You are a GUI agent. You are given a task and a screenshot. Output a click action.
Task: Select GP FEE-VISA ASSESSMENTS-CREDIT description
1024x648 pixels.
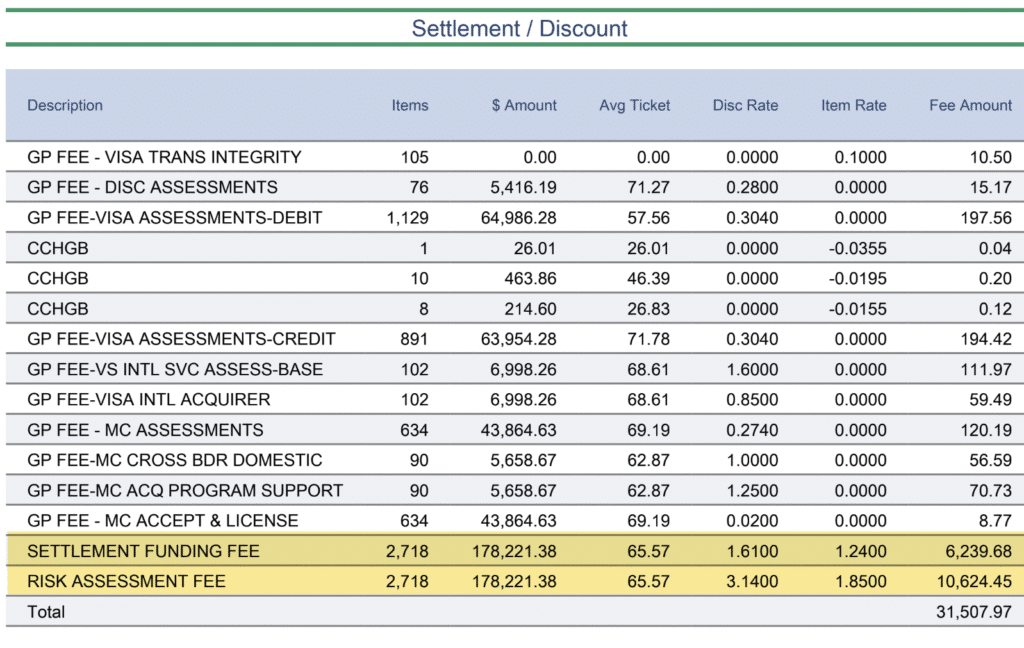pyautogui.click(x=181, y=339)
